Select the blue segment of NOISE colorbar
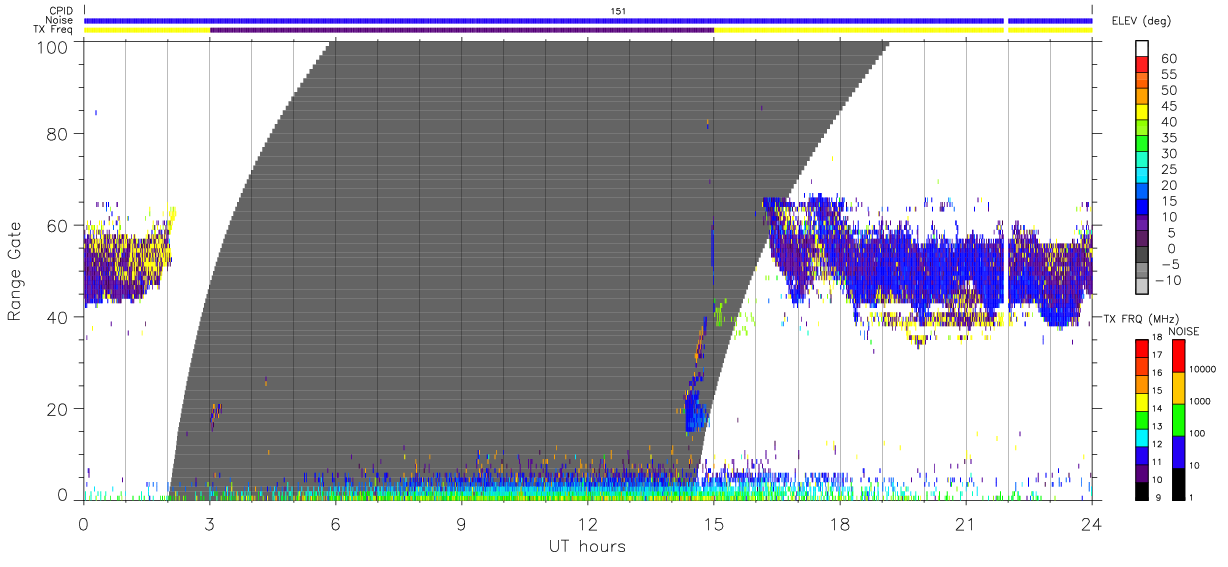This screenshot has width=1228, height=567. (1180, 452)
